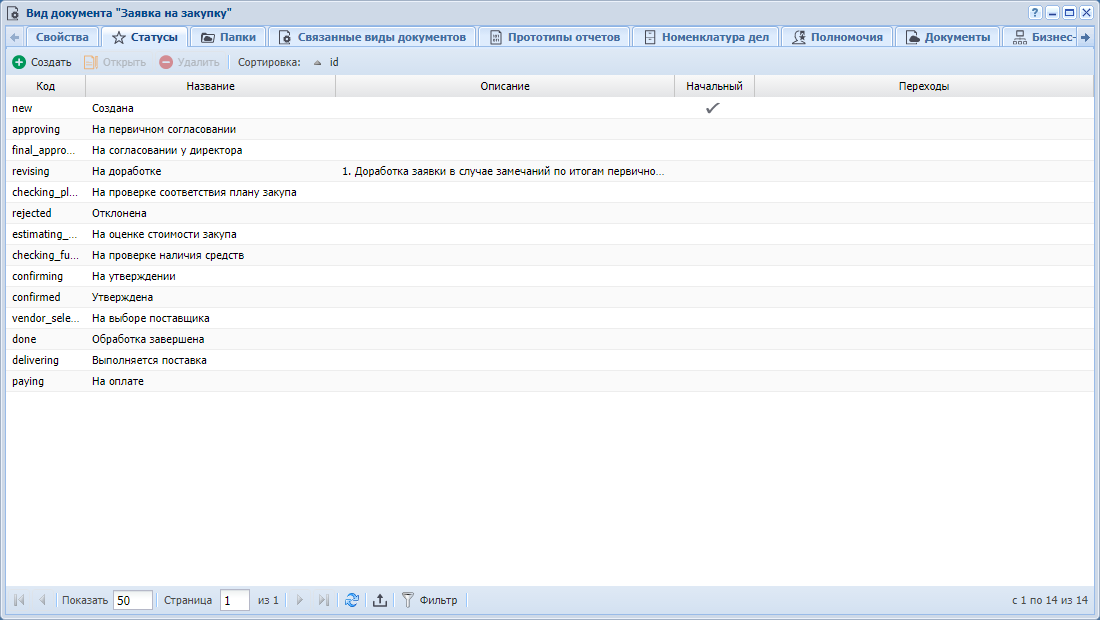Viewport: 1100px width, 620px height.
Task: Click the Показать page size field
Action: 132,600
